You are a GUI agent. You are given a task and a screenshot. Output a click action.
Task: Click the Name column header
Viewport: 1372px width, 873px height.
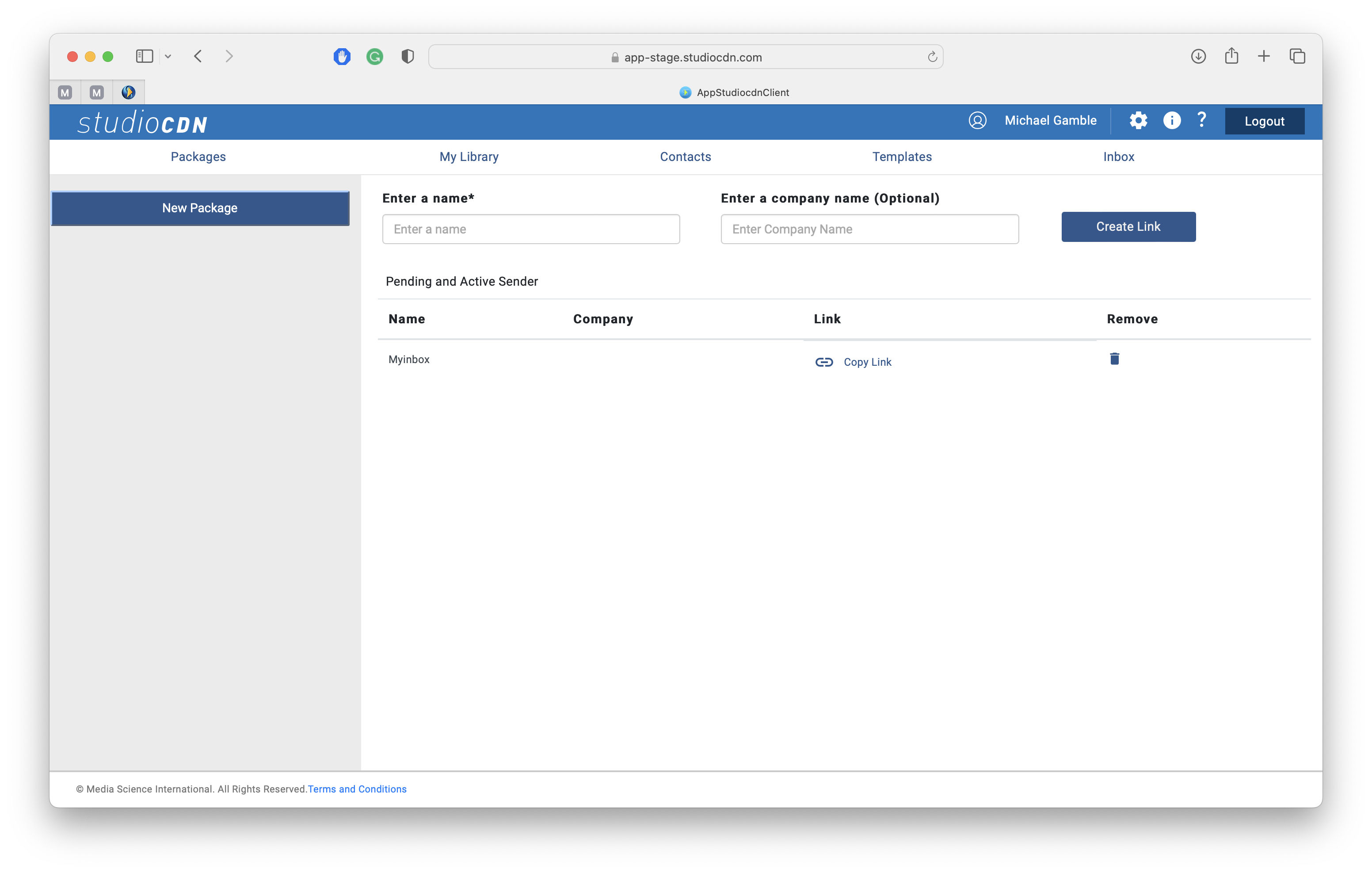tap(407, 319)
